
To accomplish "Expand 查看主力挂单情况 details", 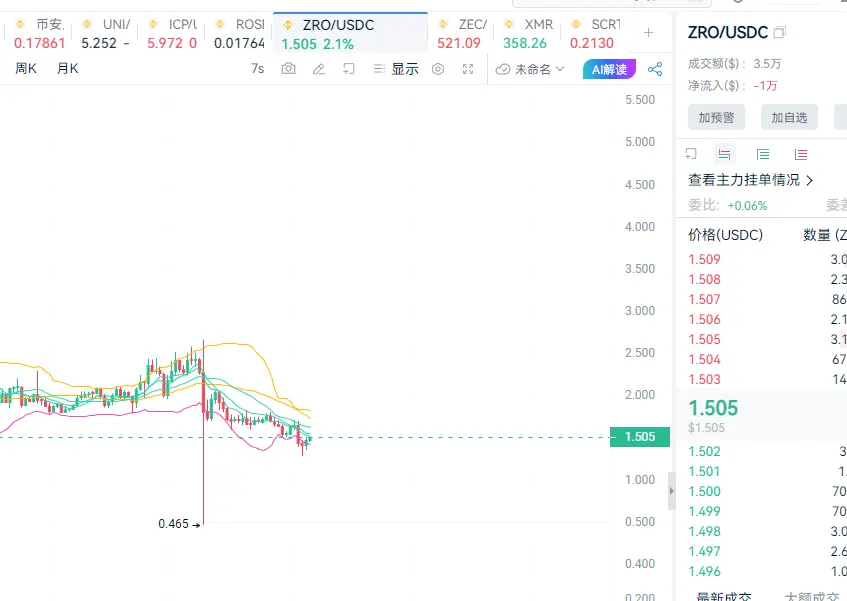I will [751, 180].
